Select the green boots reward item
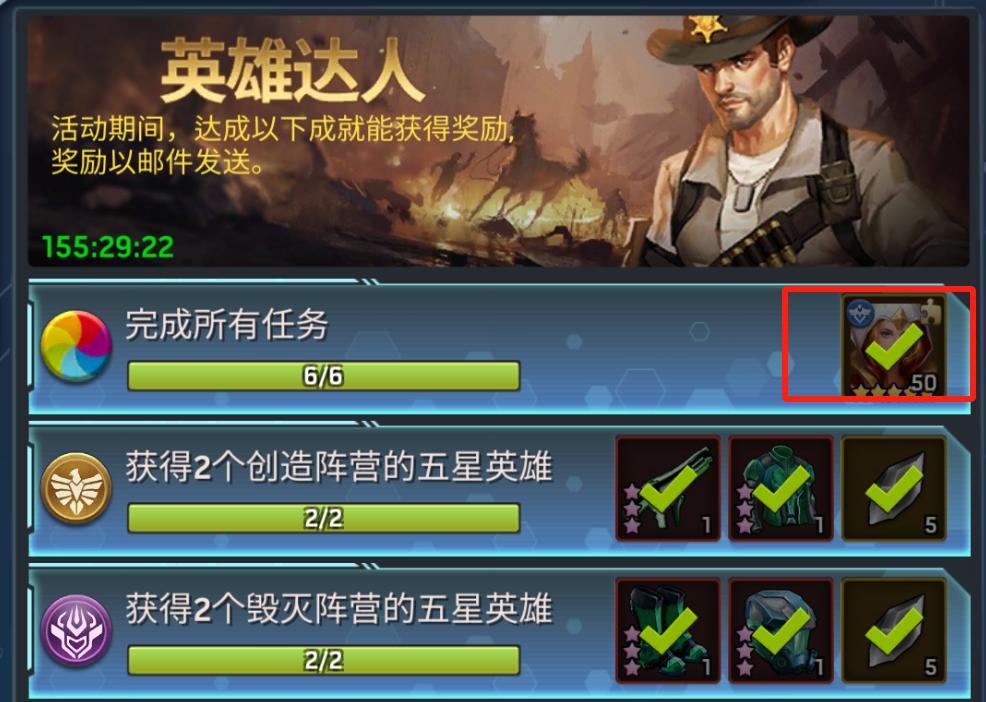Screen dimensions: 986x702 (x=668, y=630)
